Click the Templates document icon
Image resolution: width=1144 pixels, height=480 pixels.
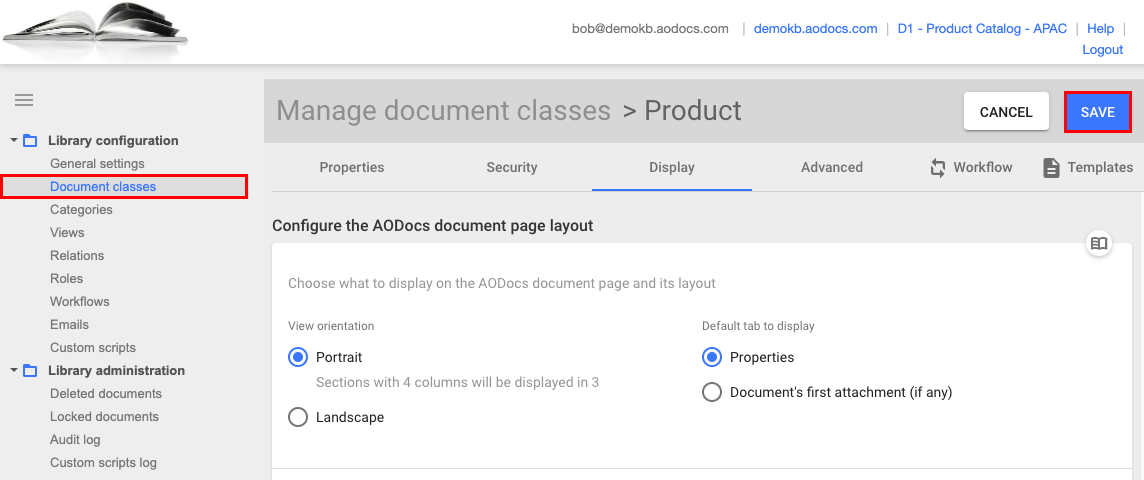pos(1051,168)
